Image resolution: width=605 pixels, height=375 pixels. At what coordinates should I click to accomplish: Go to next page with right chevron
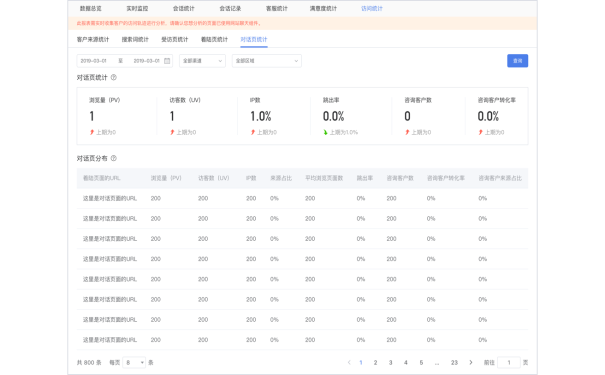(471, 362)
